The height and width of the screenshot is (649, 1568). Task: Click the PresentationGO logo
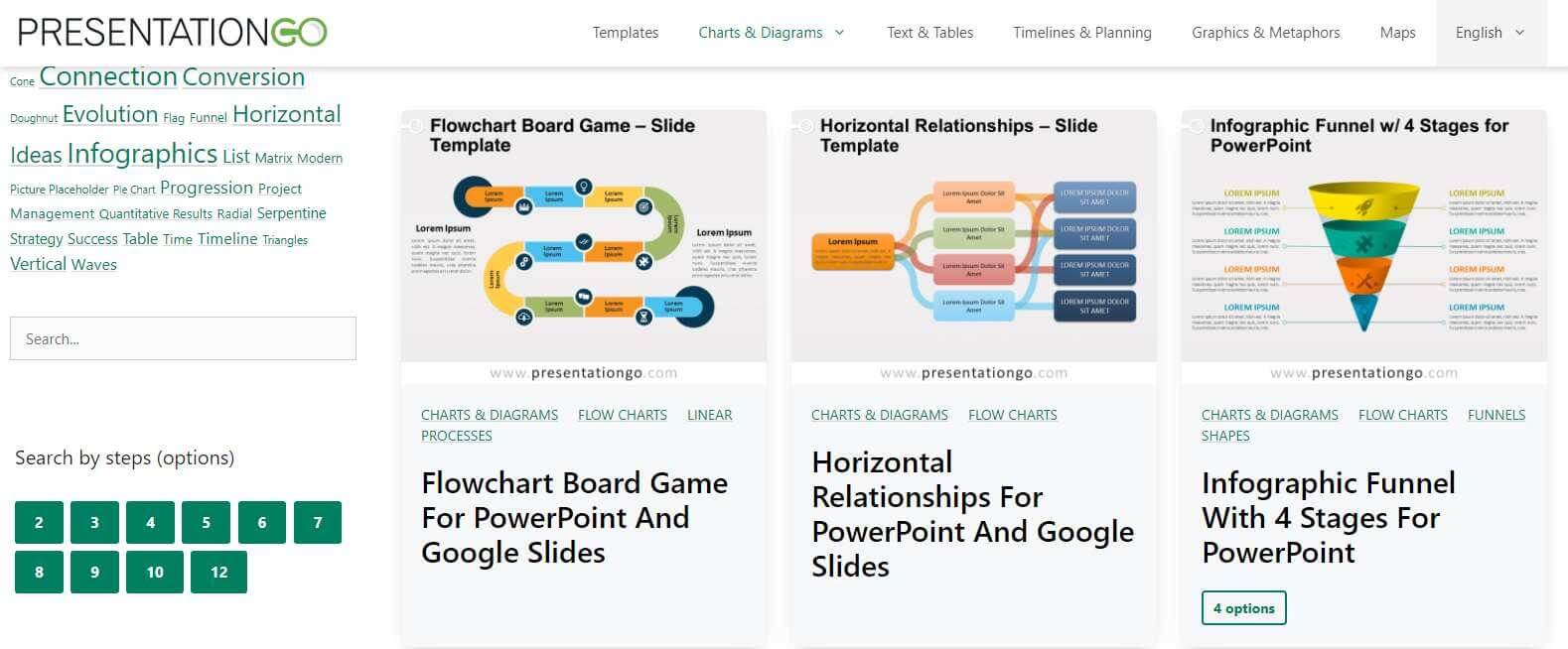click(x=169, y=31)
